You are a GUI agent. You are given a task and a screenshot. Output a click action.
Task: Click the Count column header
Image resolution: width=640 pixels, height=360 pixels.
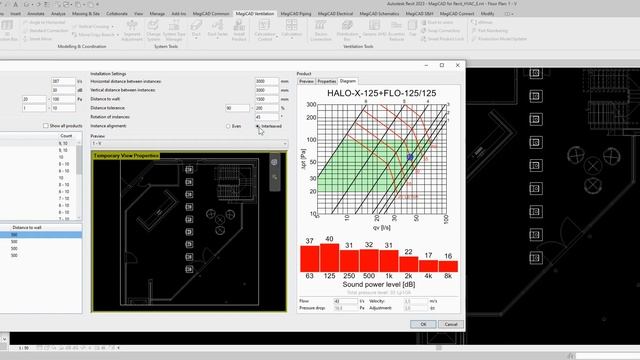[66, 136]
